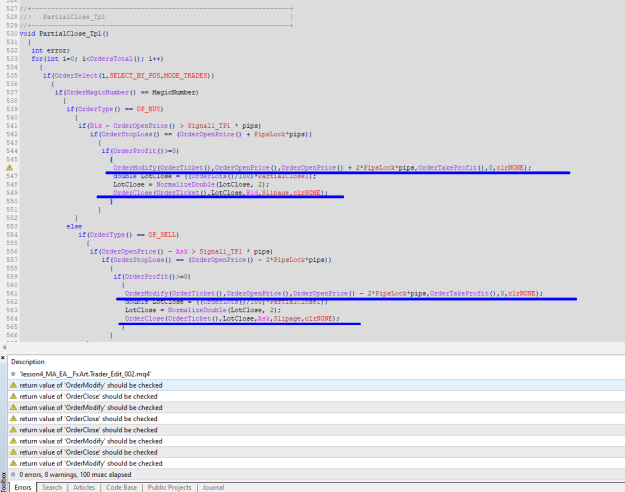This screenshot has width=625, height=492.
Task: Open the Public Projects tab
Action: point(169,487)
